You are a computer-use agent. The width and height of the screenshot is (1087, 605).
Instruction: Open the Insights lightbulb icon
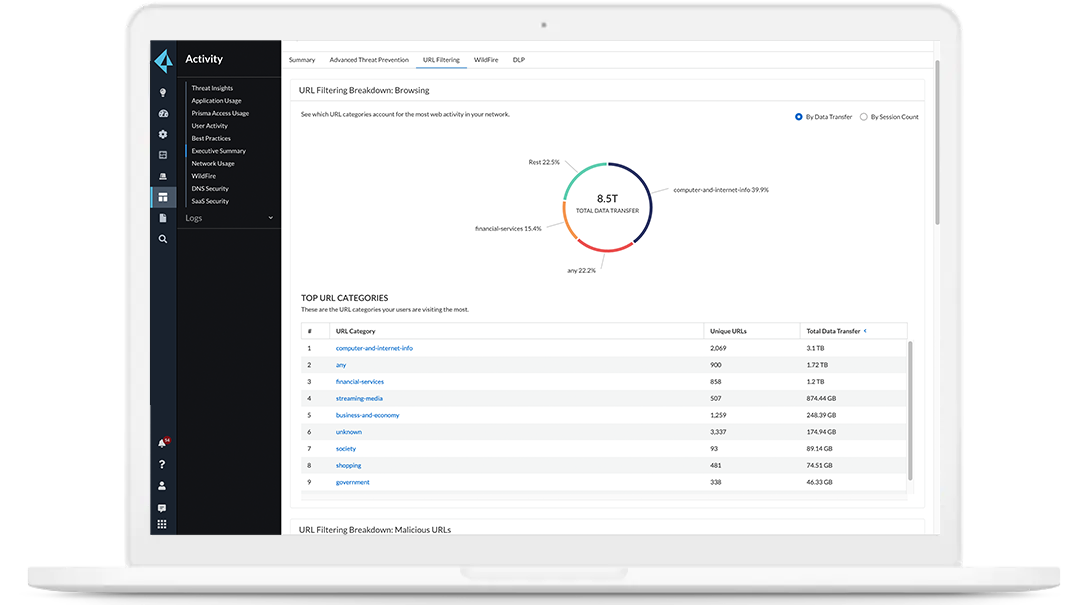click(x=162, y=92)
